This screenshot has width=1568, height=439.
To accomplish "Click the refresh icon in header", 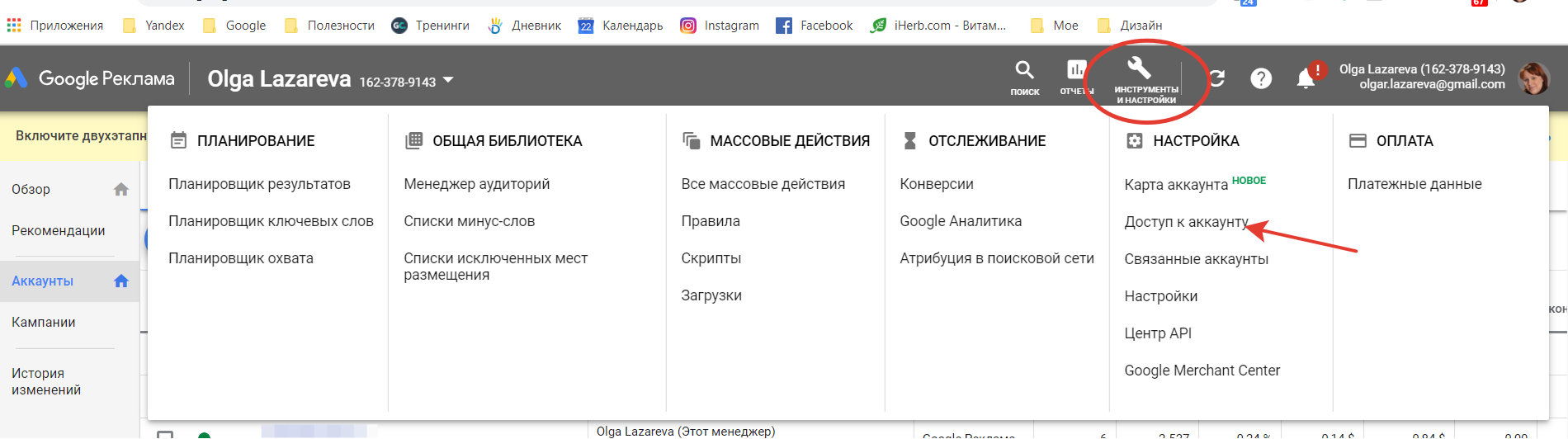I will tap(1216, 78).
